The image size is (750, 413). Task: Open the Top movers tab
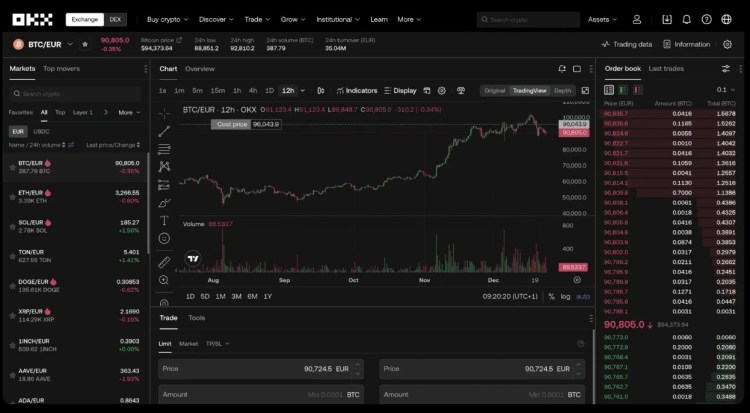pyautogui.click(x=62, y=68)
